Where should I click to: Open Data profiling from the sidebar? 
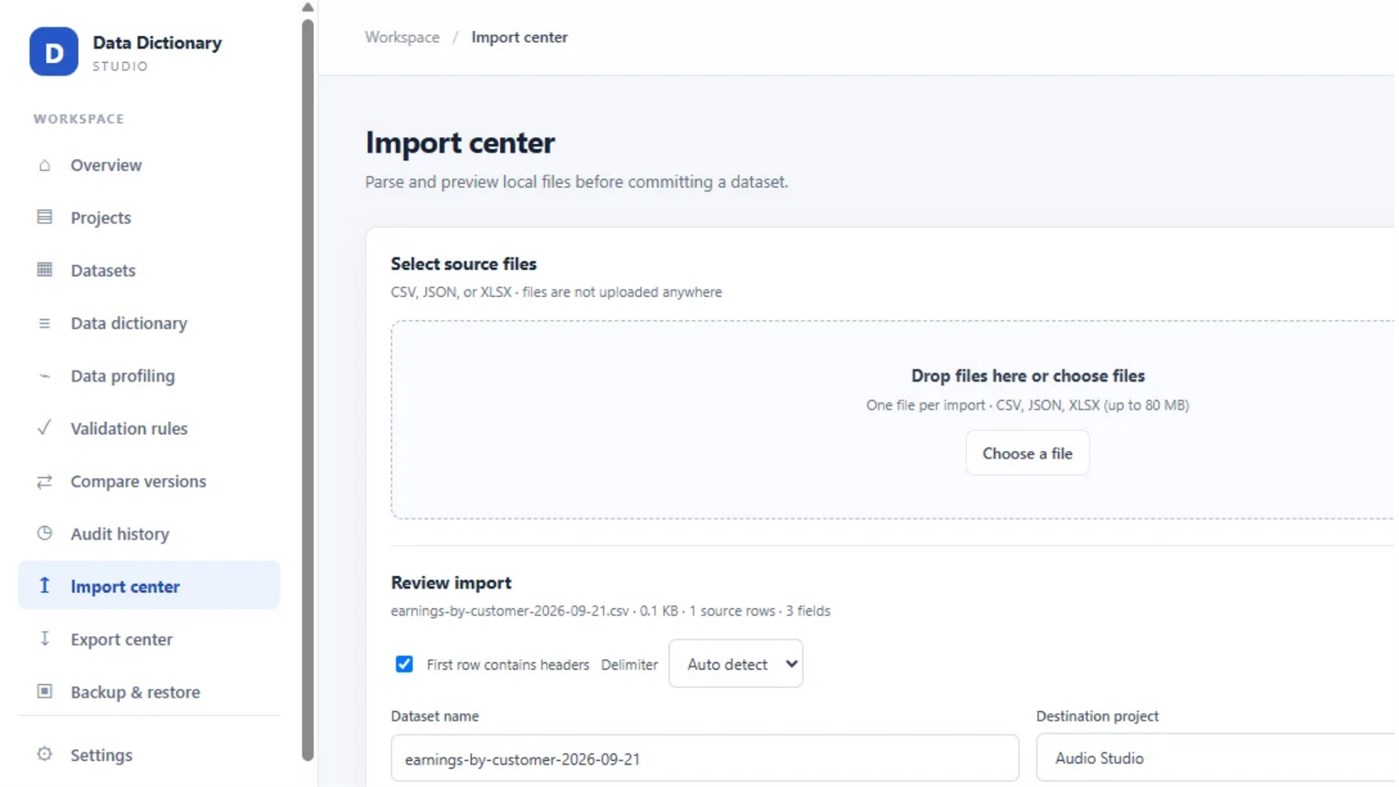pyautogui.click(x=149, y=376)
